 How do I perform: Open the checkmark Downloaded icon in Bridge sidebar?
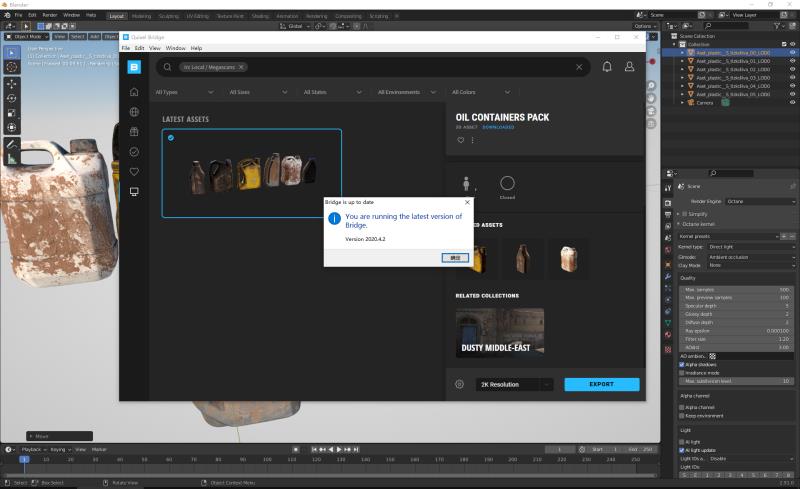click(x=134, y=152)
